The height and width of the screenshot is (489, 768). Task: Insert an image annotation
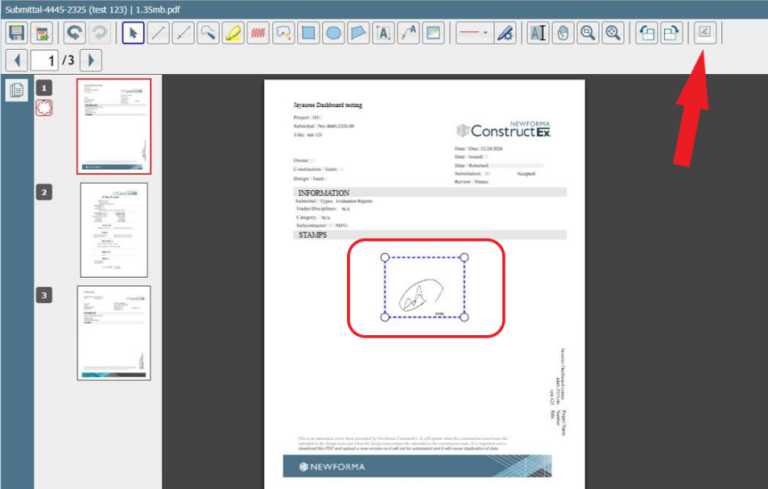click(433, 33)
